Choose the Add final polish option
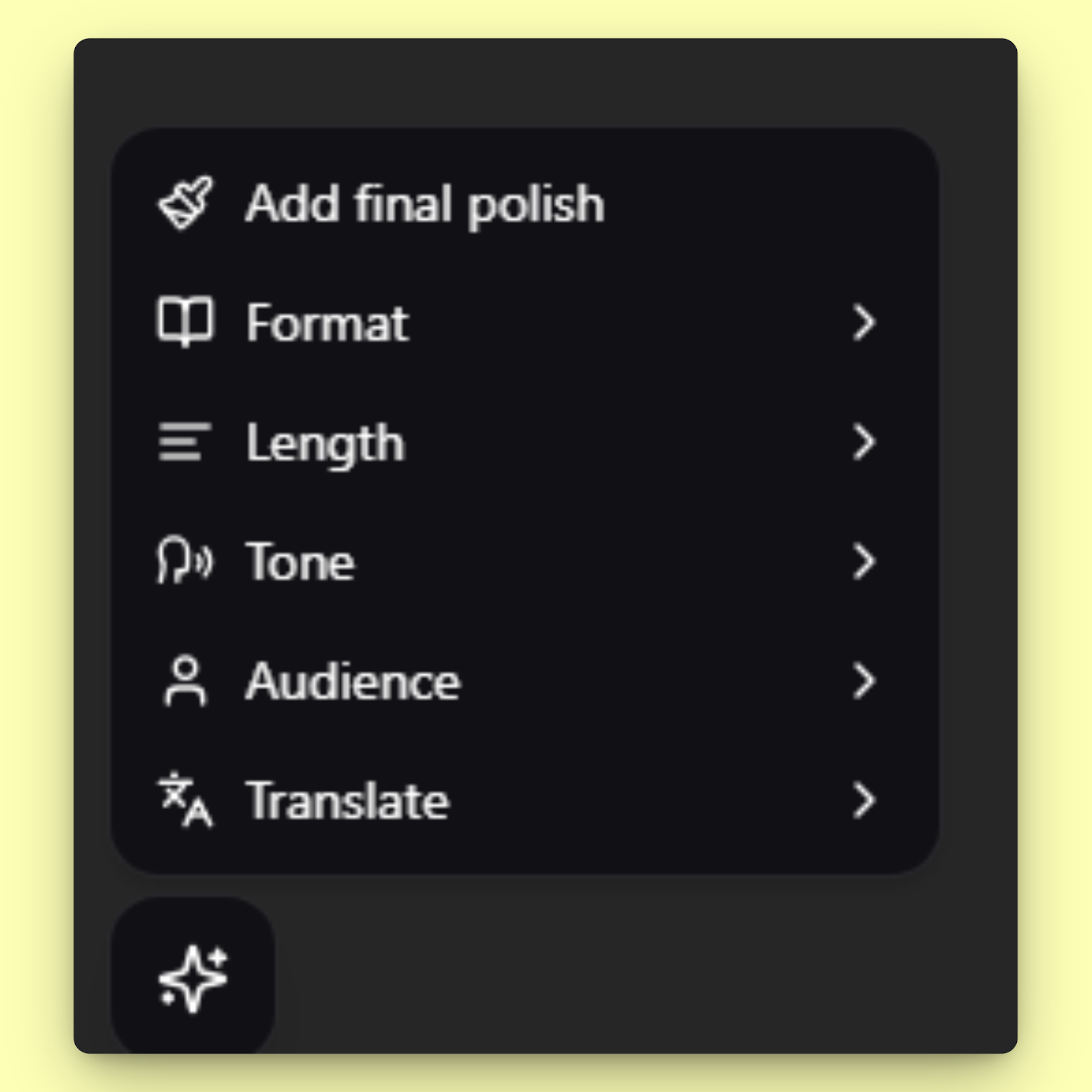The width and height of the screenshot is (1092, 1092). (425, 203)
